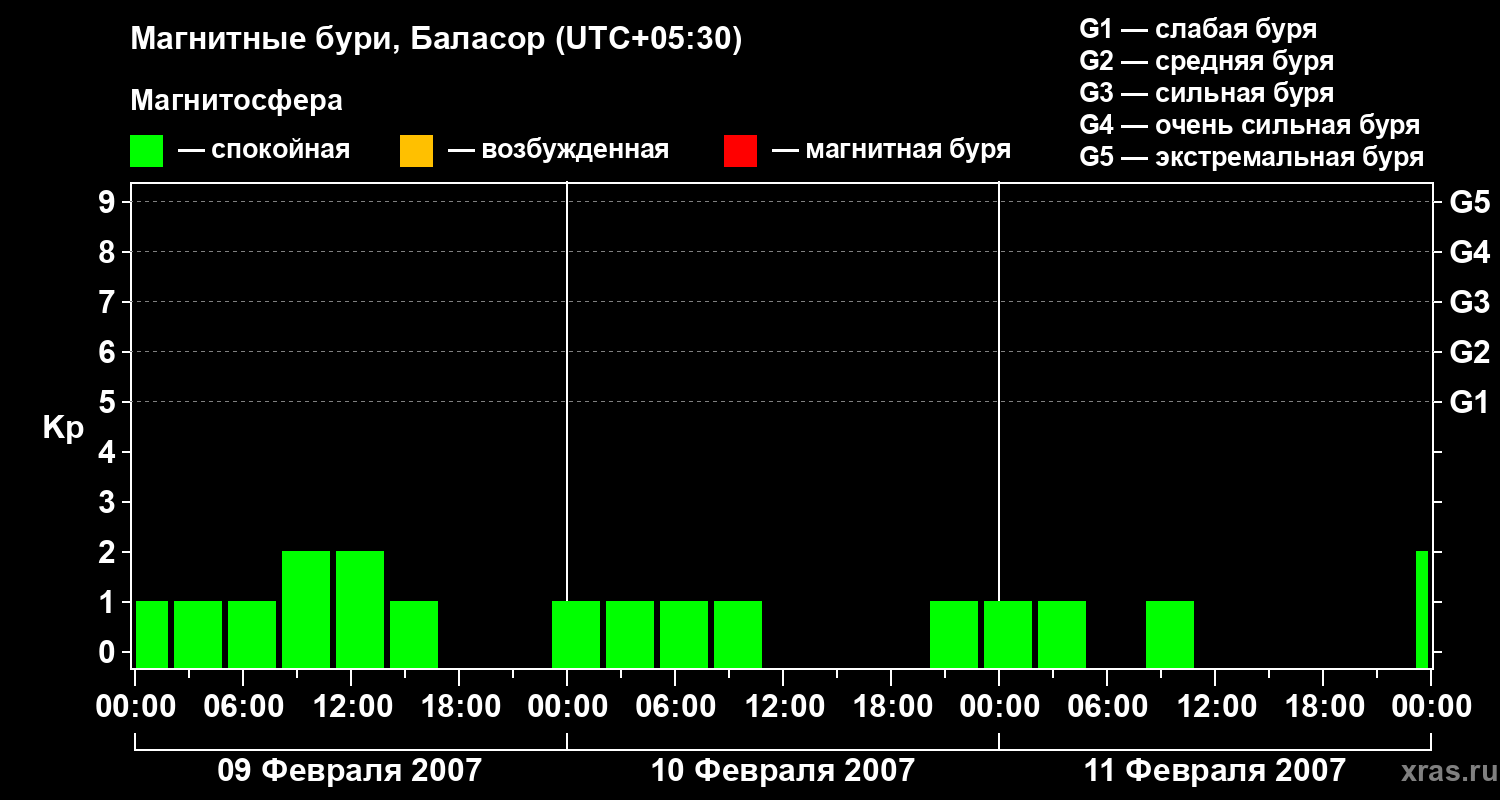
Task: Click the legend label '— магнитная буря'
Action: [x=892, y=151]
